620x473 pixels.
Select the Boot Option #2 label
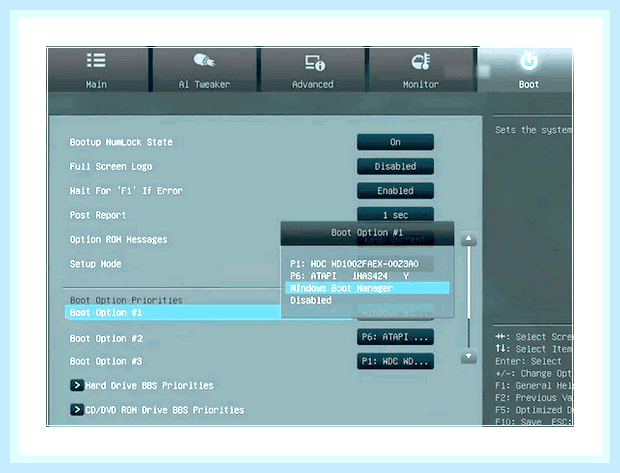106,339
